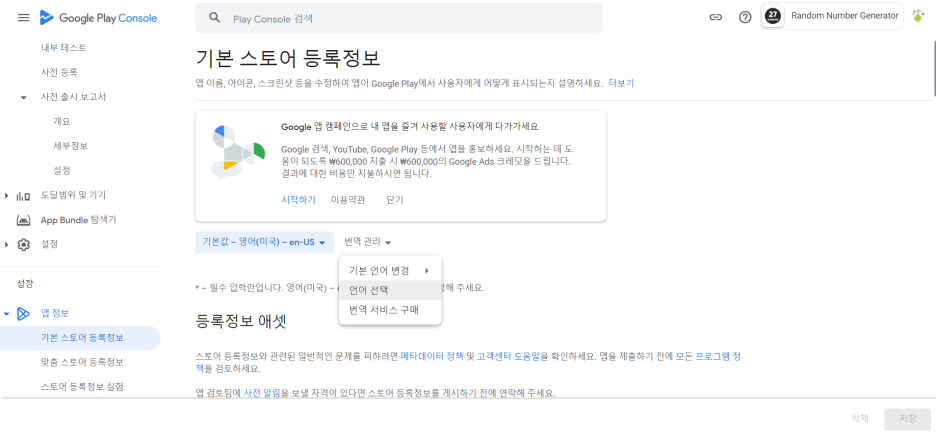Click the Random Number Generator app name
This screenshot has width=936, height=435.
click(845, 16)
